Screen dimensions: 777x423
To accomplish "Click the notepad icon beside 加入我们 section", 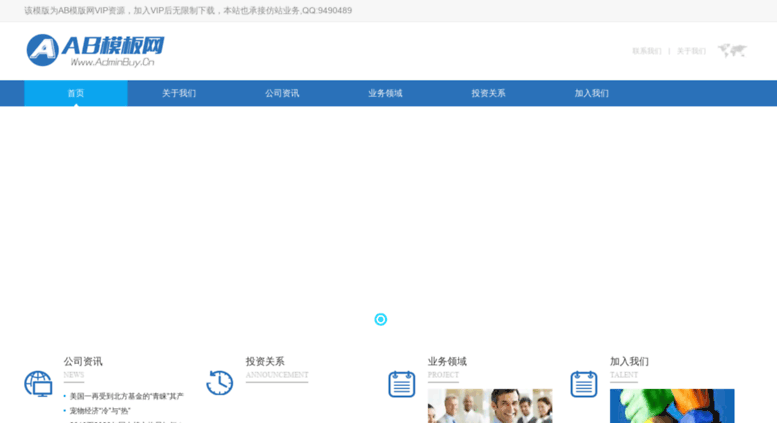I will [584, 384].
